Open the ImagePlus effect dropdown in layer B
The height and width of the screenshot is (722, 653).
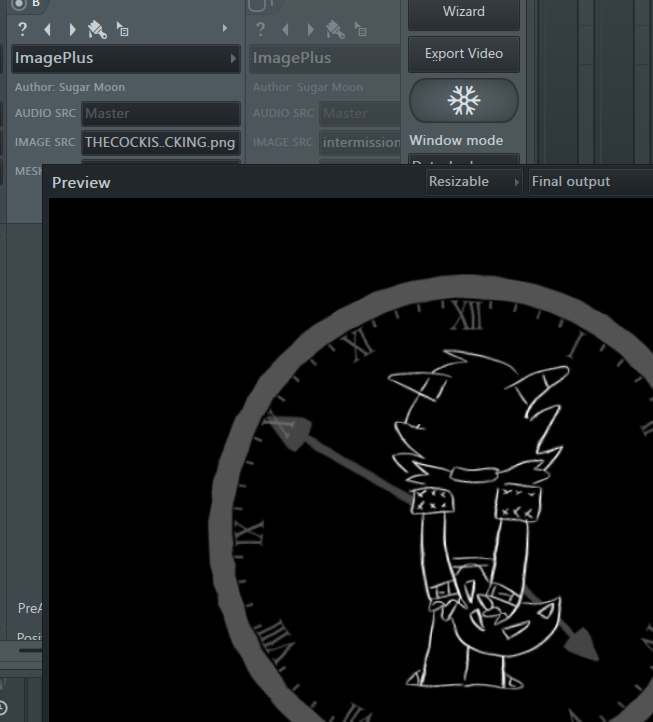pos(126,58)
